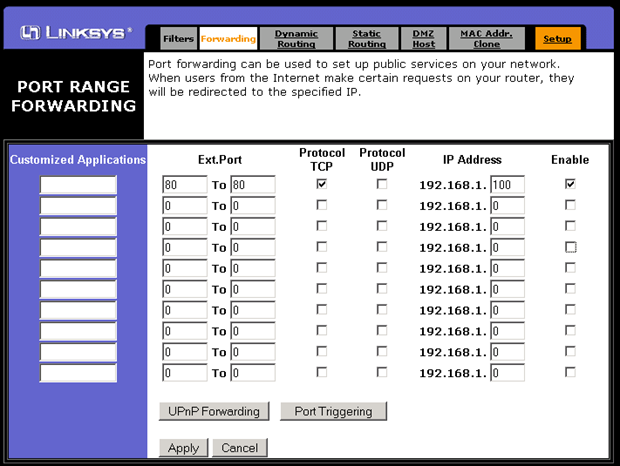Return to the Setup tab
The height and width of the screenshot is (466, 620).
[558, 39]
